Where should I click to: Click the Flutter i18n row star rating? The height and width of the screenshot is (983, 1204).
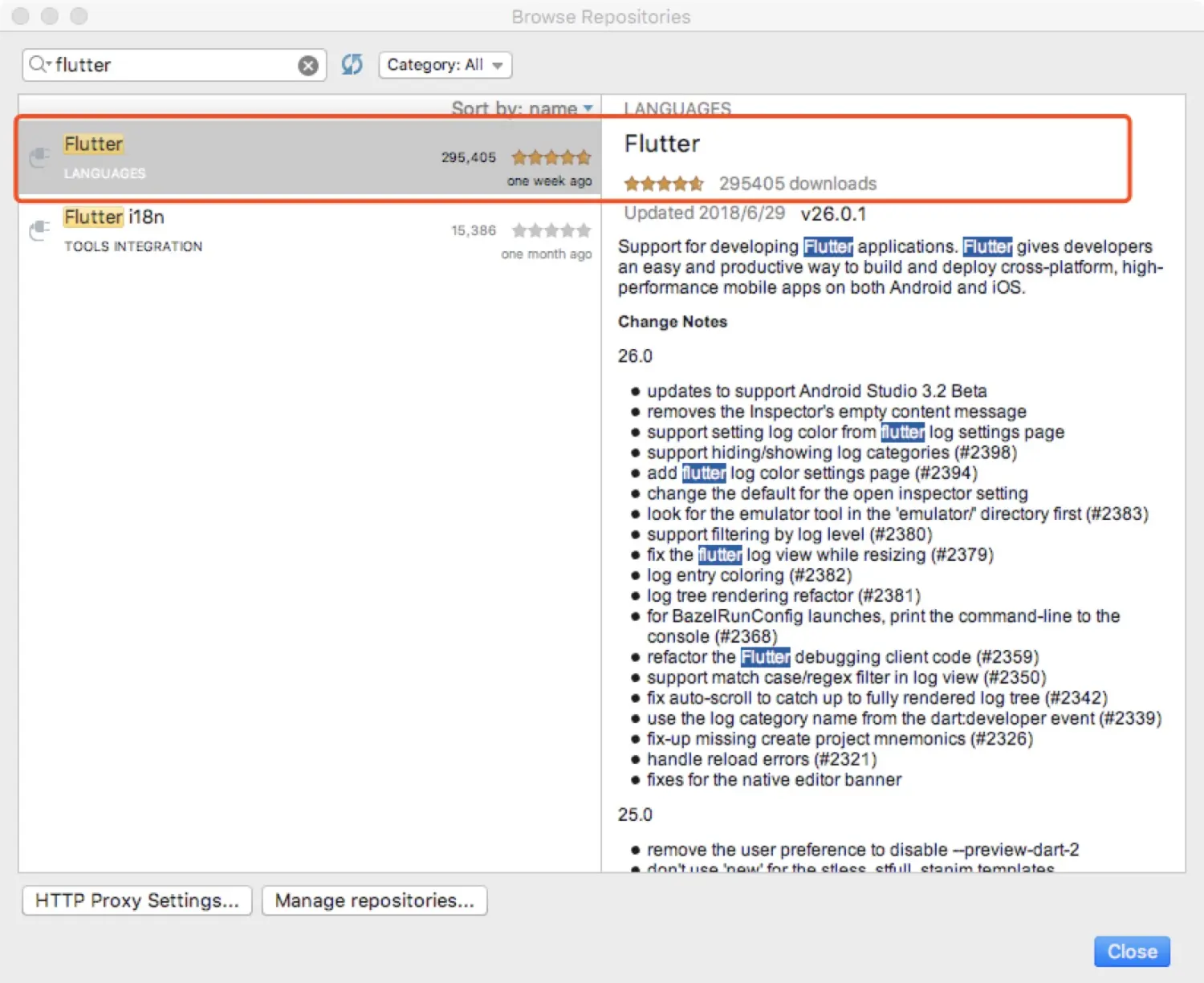(x=551, y=230)
